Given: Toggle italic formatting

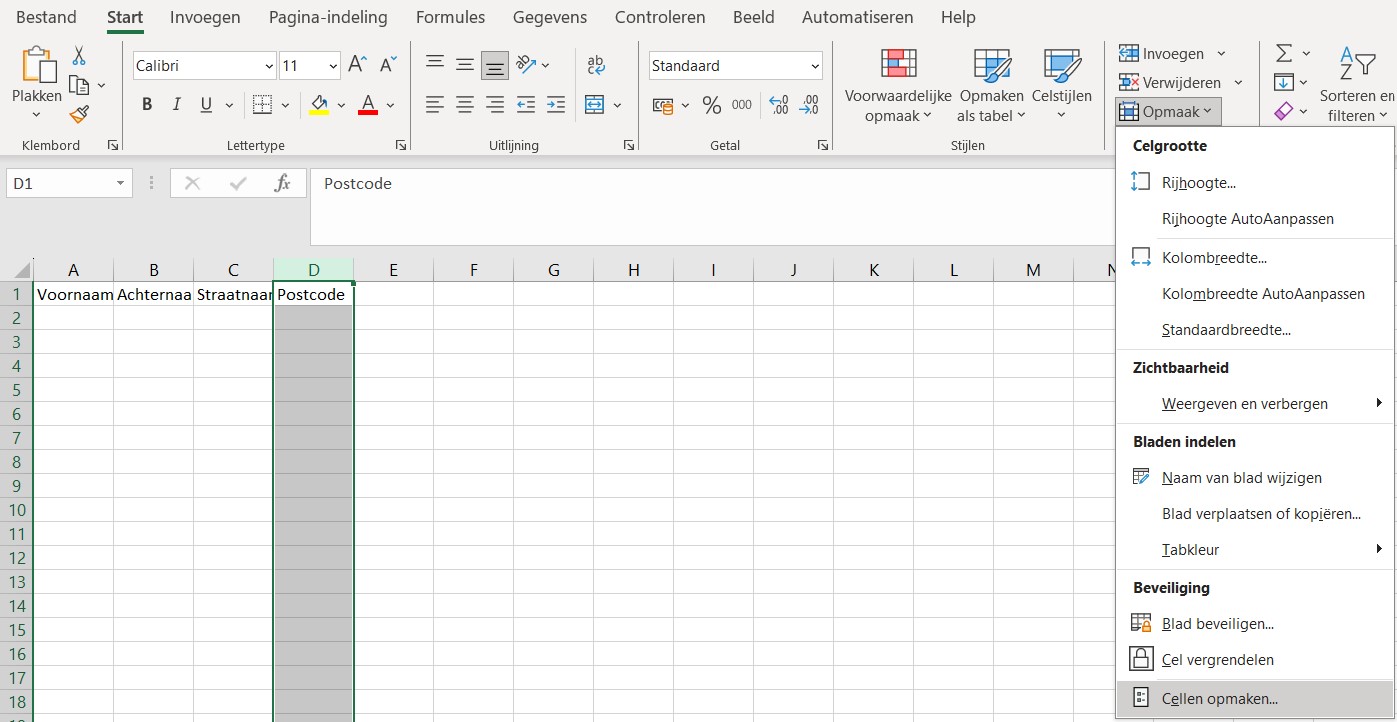Looking at the screenshot, I should [x=177, y=105].
